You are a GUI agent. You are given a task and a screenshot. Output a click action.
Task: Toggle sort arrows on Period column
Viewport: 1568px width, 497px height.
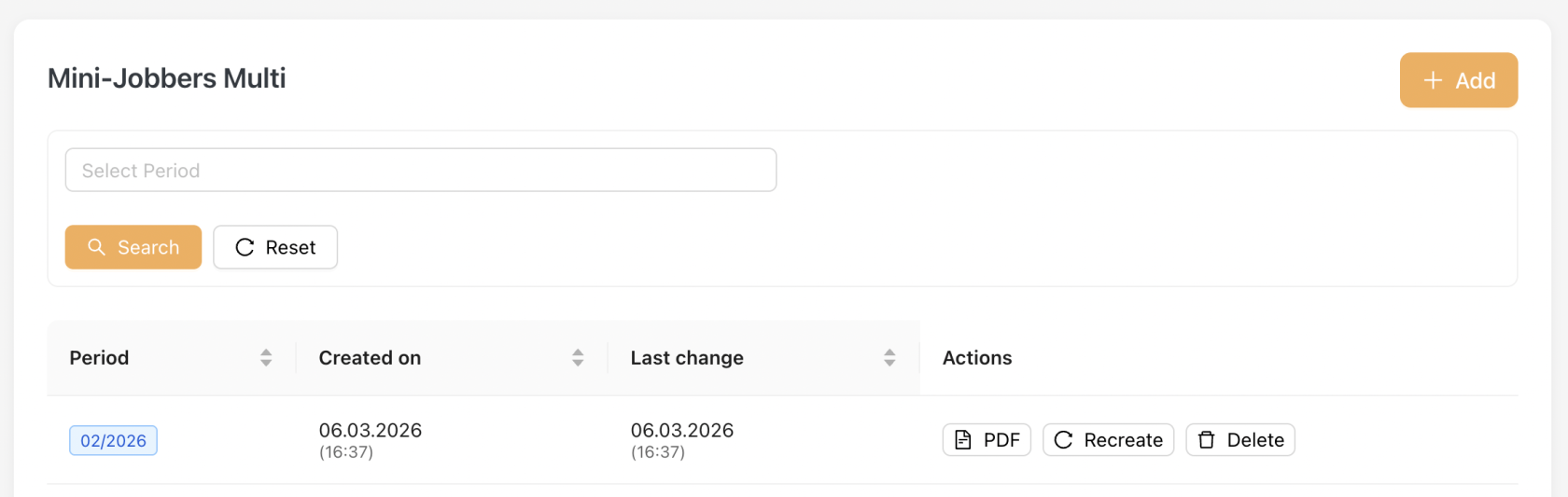[266, 358]
